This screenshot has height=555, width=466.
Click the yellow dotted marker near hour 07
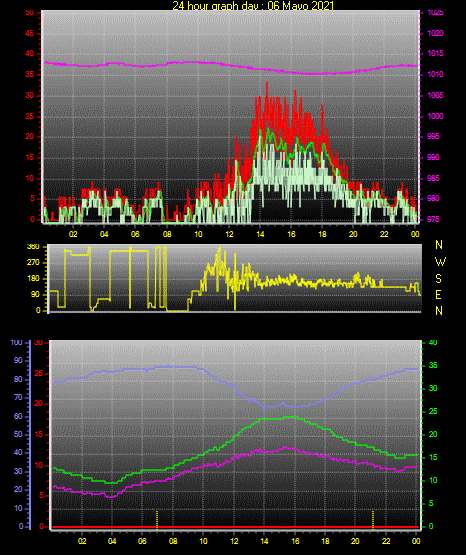pos(157,520)
